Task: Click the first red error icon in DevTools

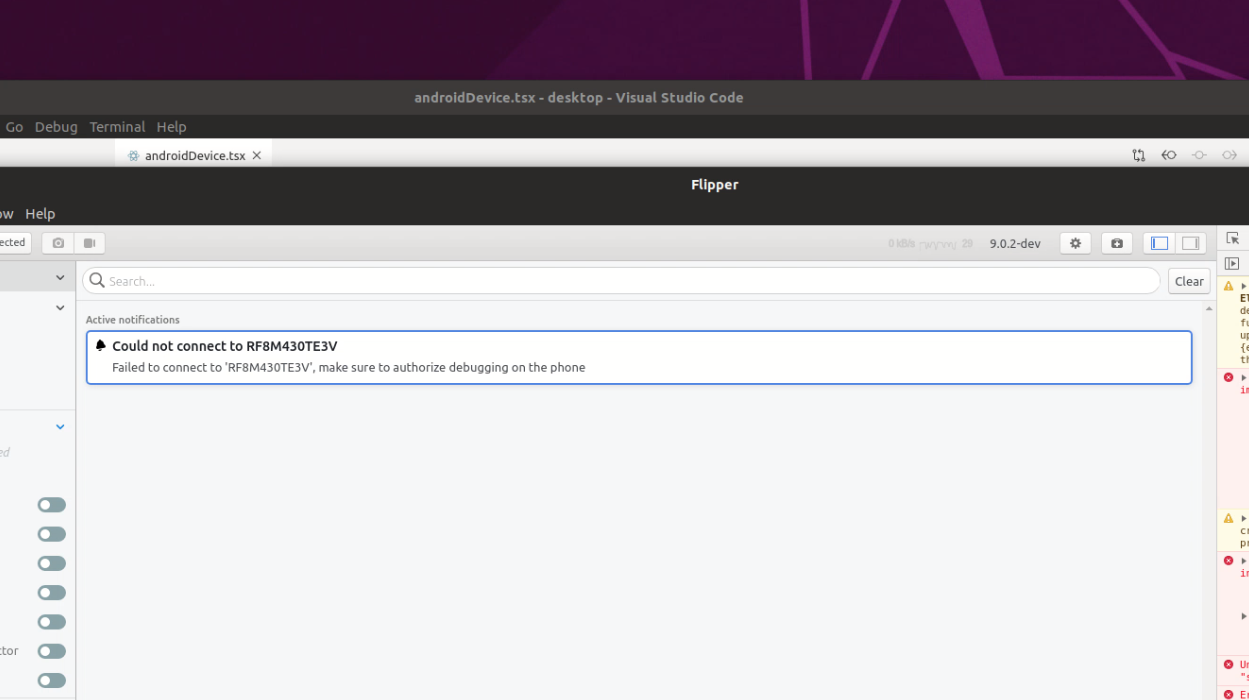Action: pos(1229,377)
